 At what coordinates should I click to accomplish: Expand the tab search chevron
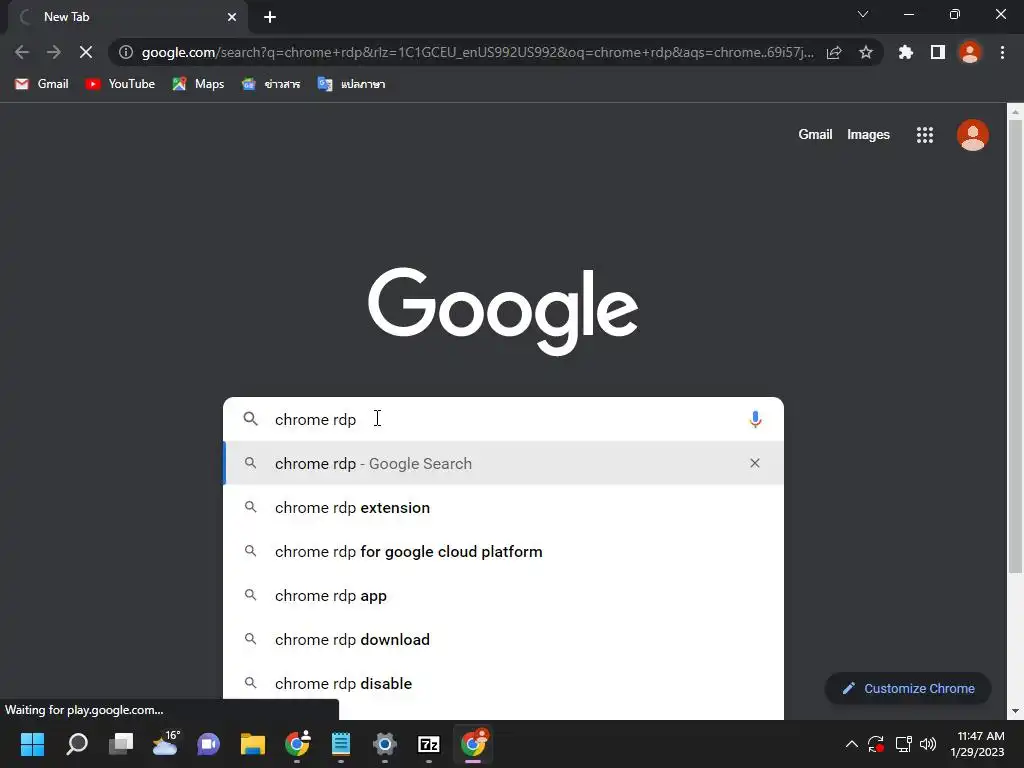click(863, 14)
